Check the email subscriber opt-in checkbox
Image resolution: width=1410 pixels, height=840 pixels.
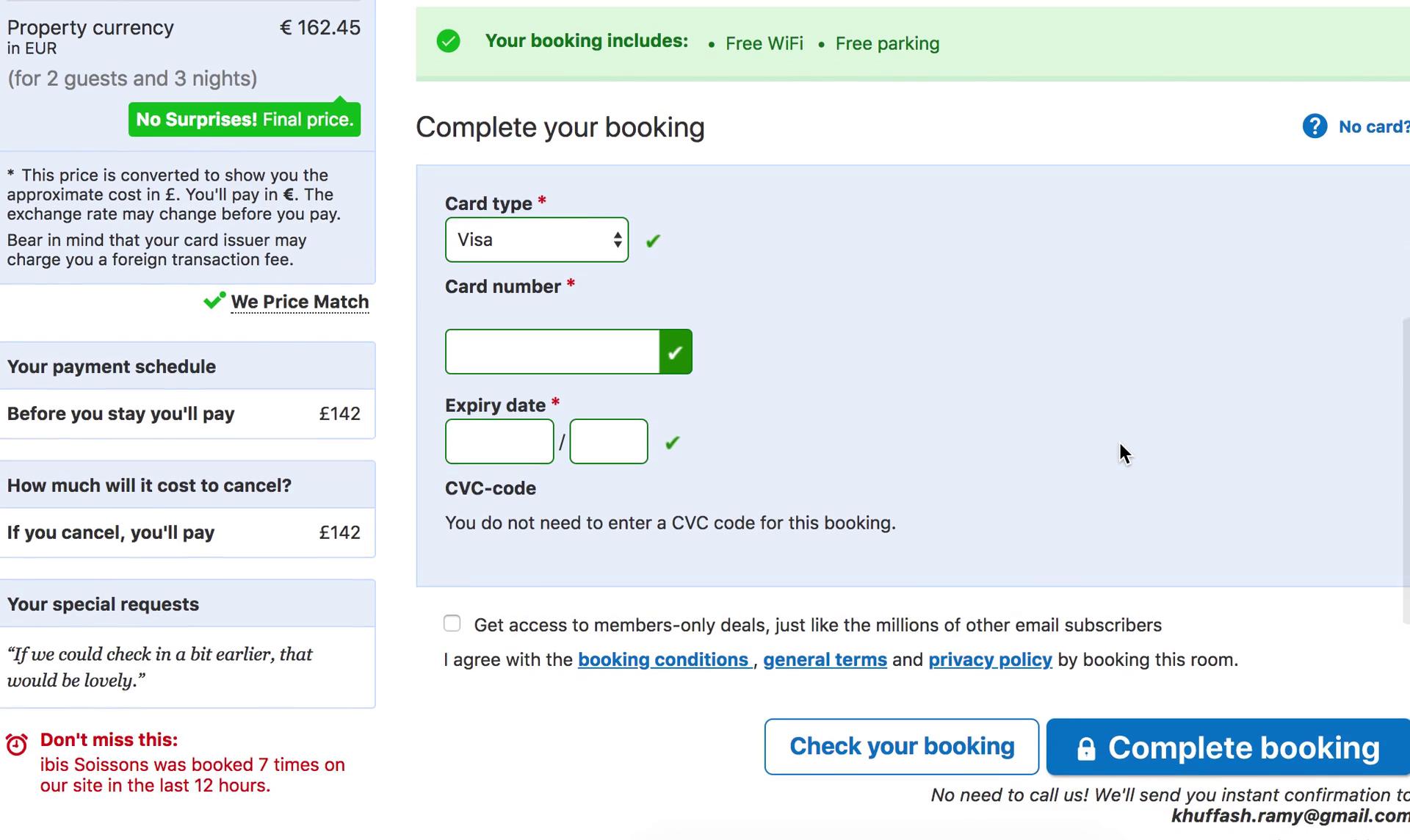(452, 623)
